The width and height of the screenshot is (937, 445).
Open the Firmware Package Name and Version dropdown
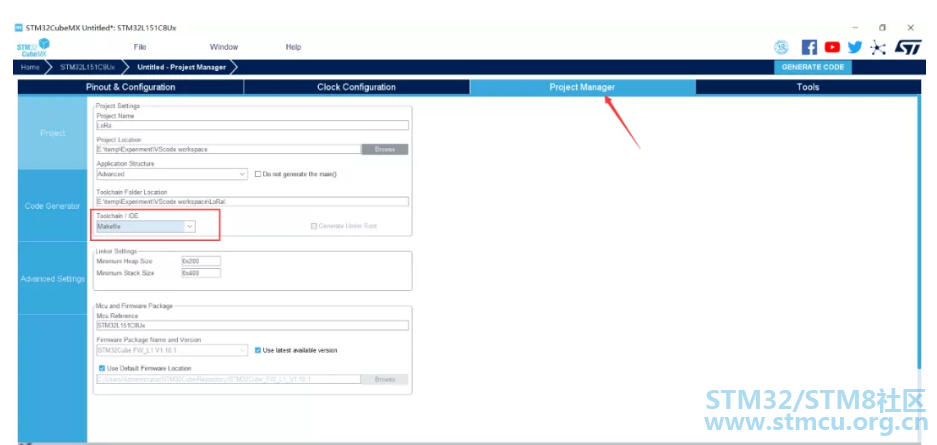click(x=172, y=350)
